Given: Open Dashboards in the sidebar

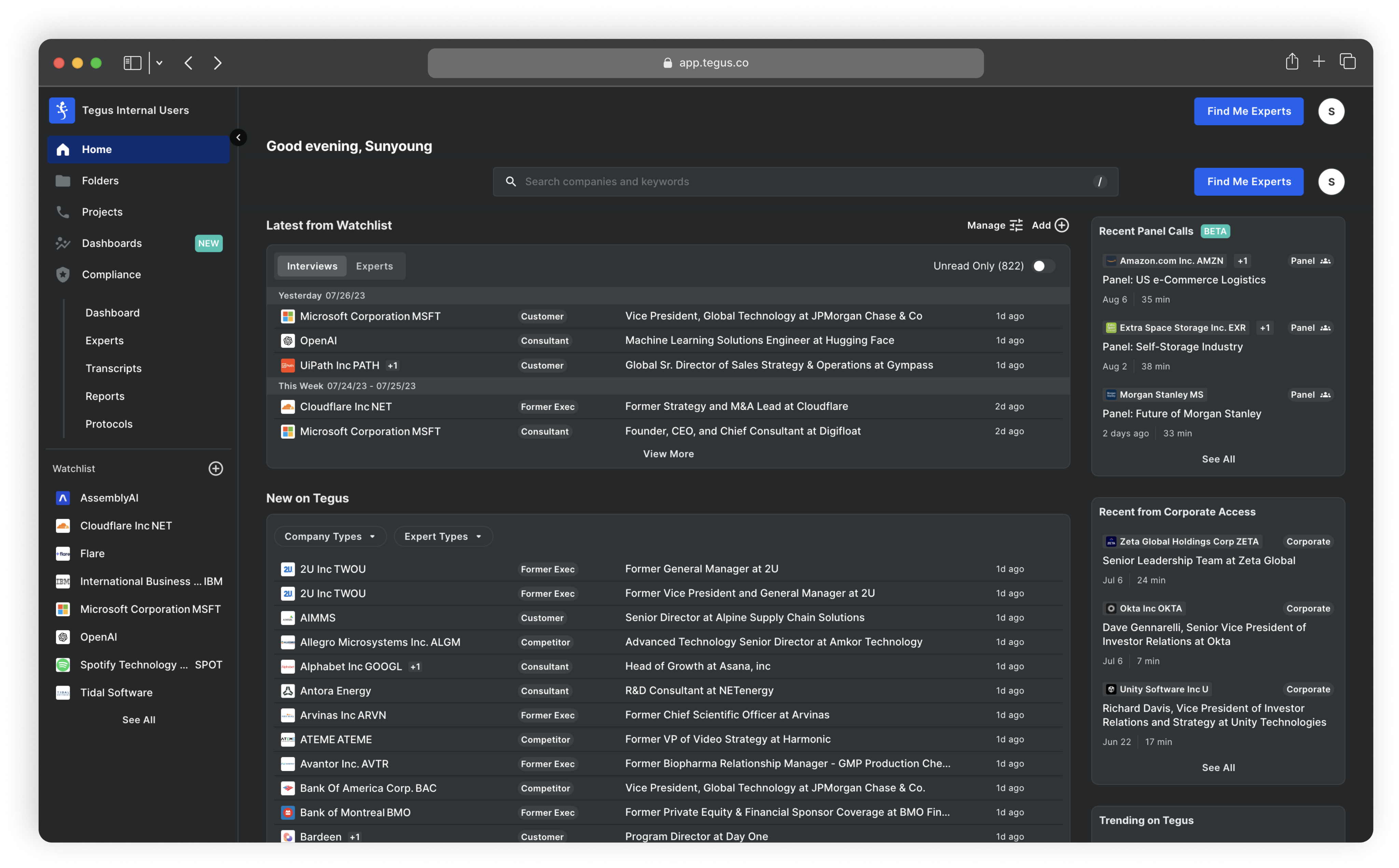Looking at the screenshot, I should point(112,244).
